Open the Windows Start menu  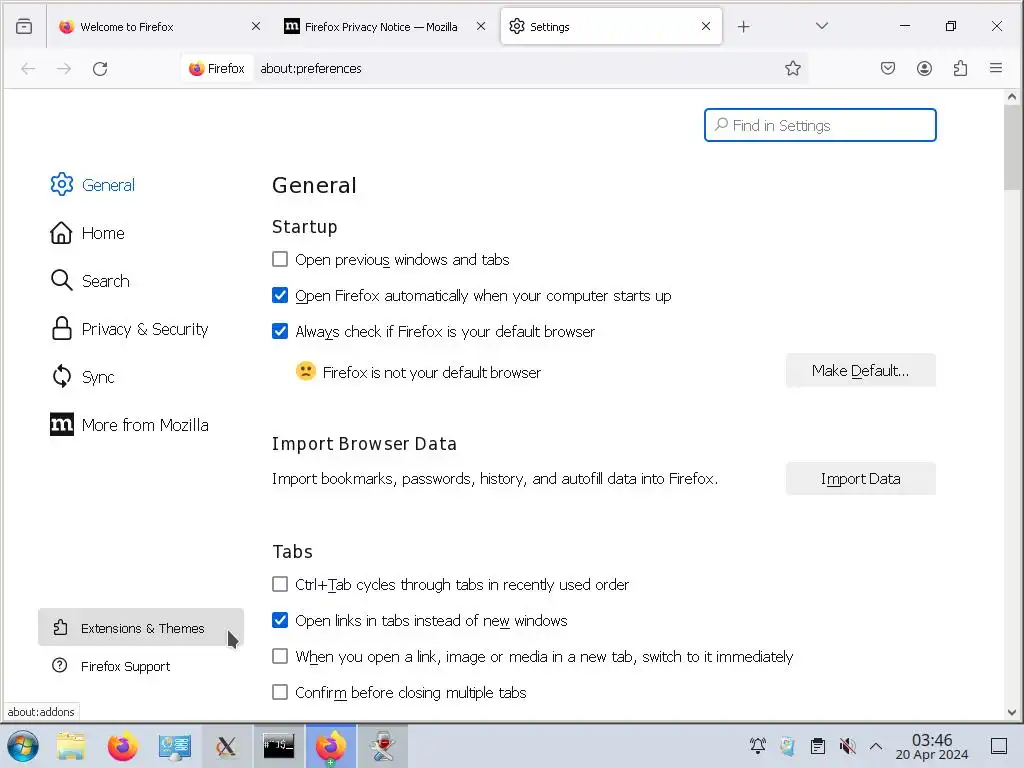pos(23,746)
